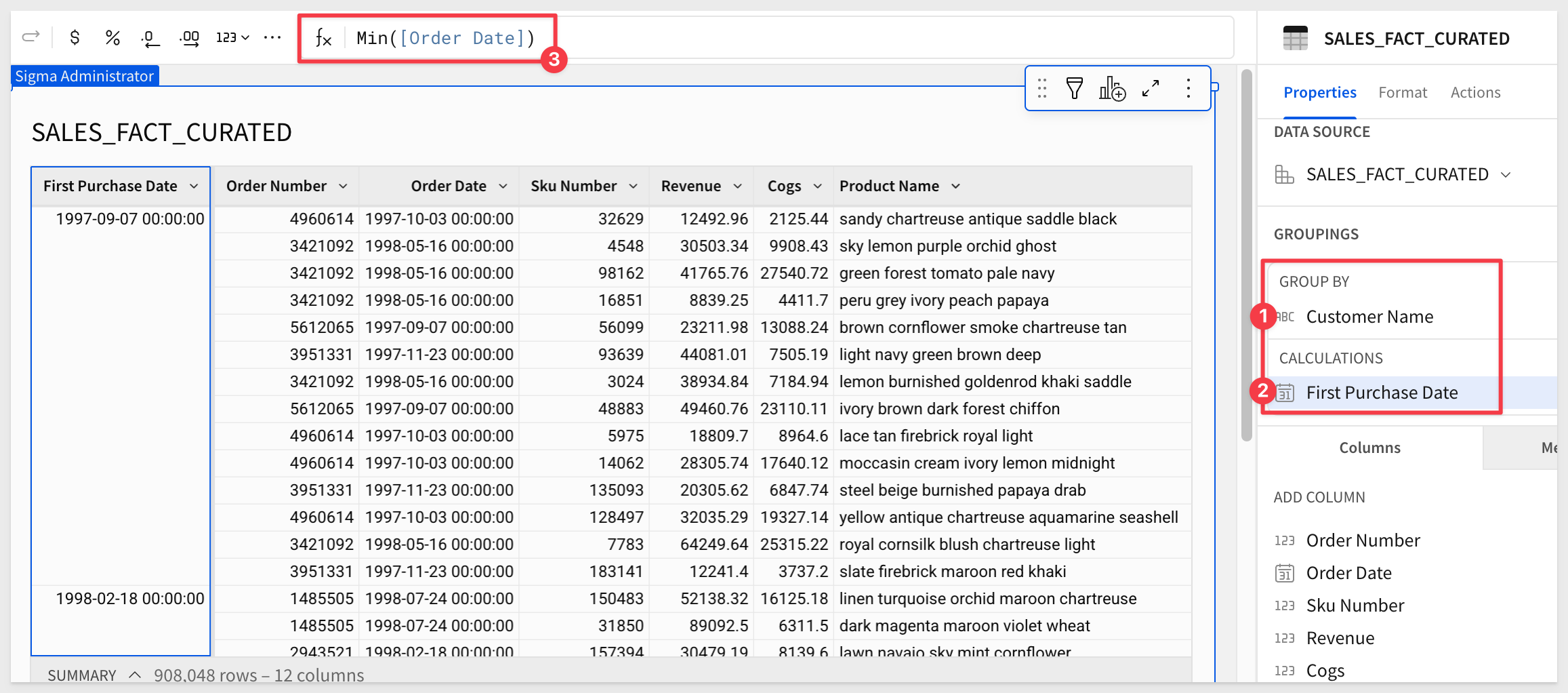Add Cogs column from list

[x=1325, y=671]
